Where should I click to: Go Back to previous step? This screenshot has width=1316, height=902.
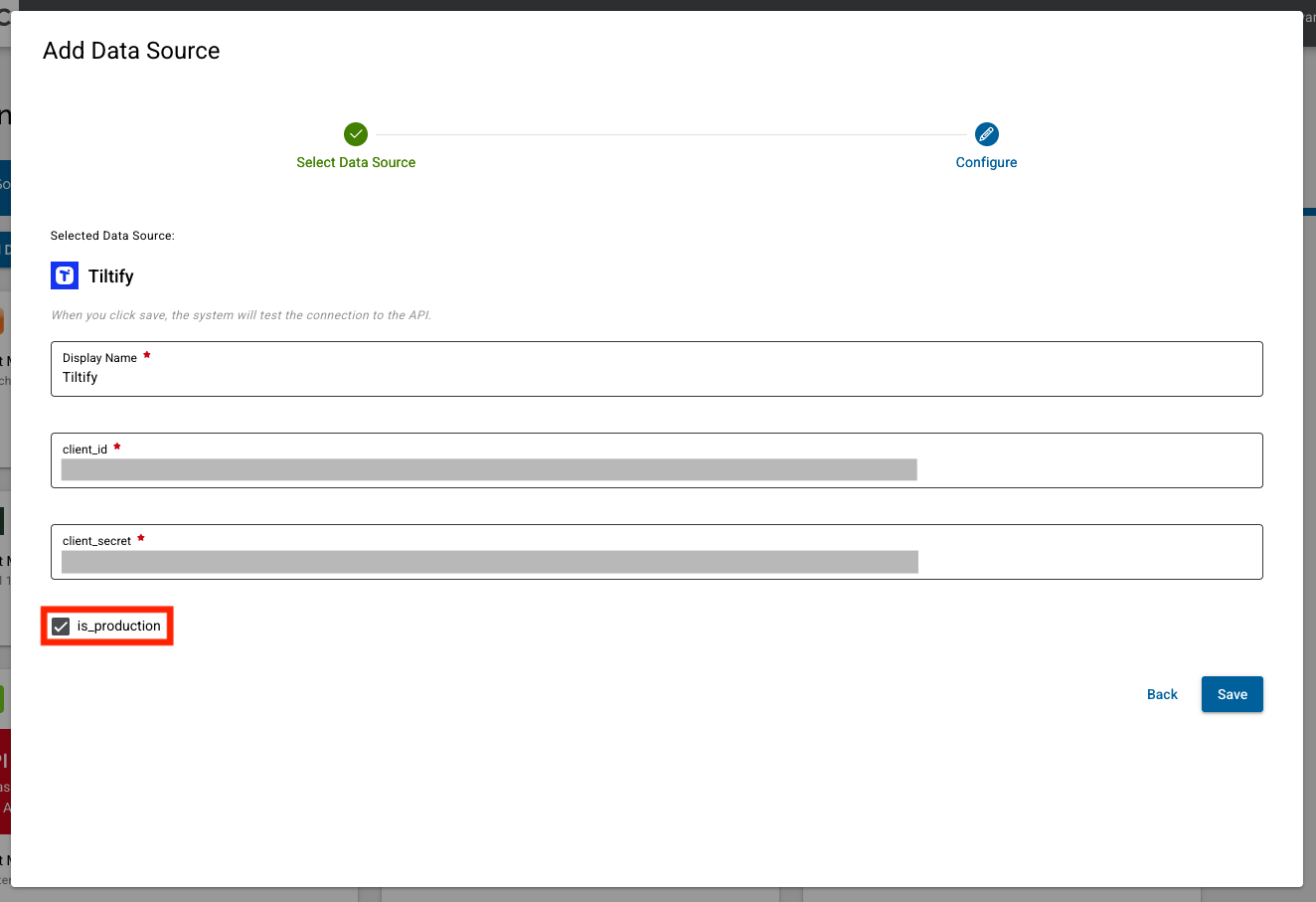[1162, 694]
